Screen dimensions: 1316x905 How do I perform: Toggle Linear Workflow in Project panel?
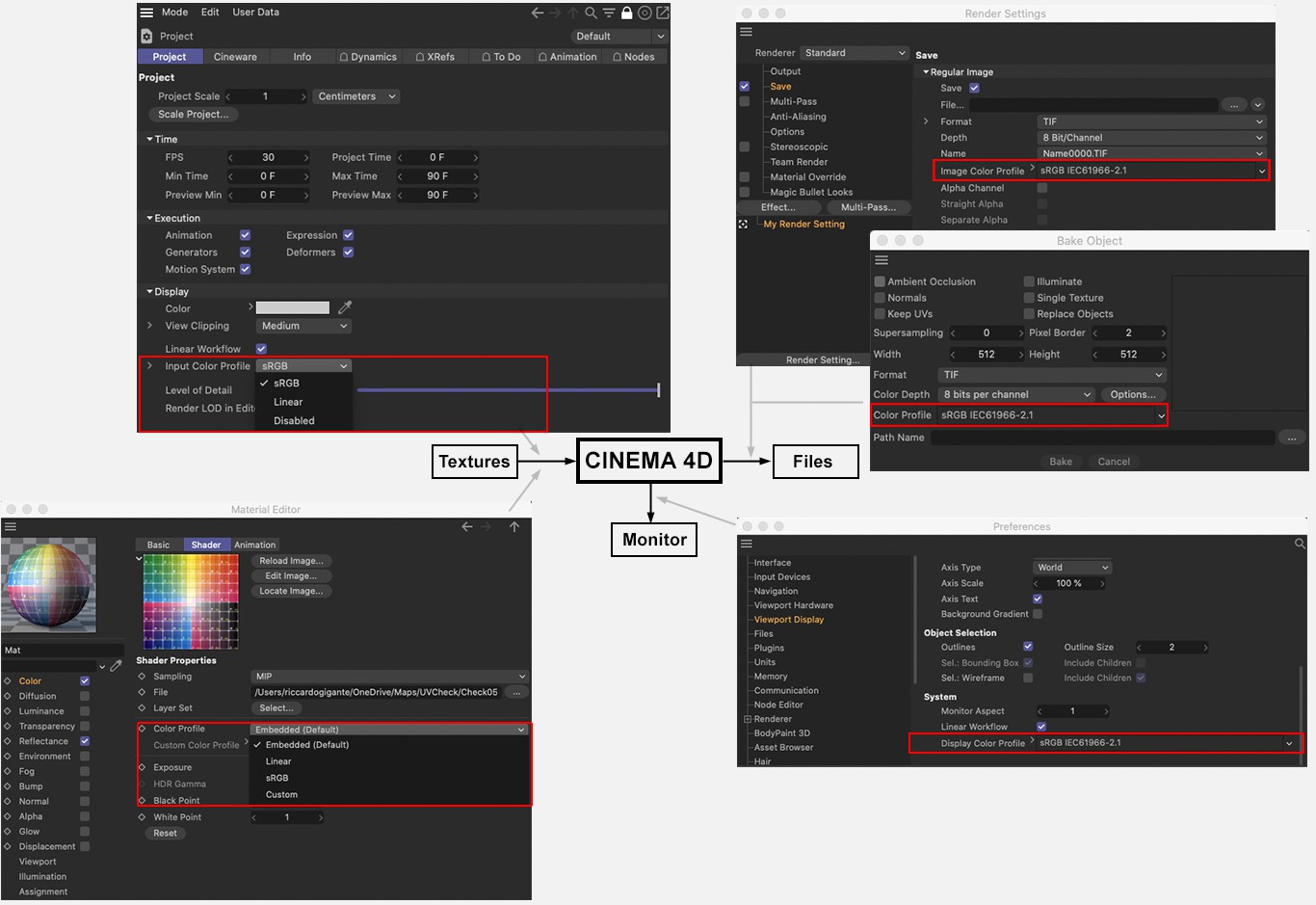click(261, 349)
